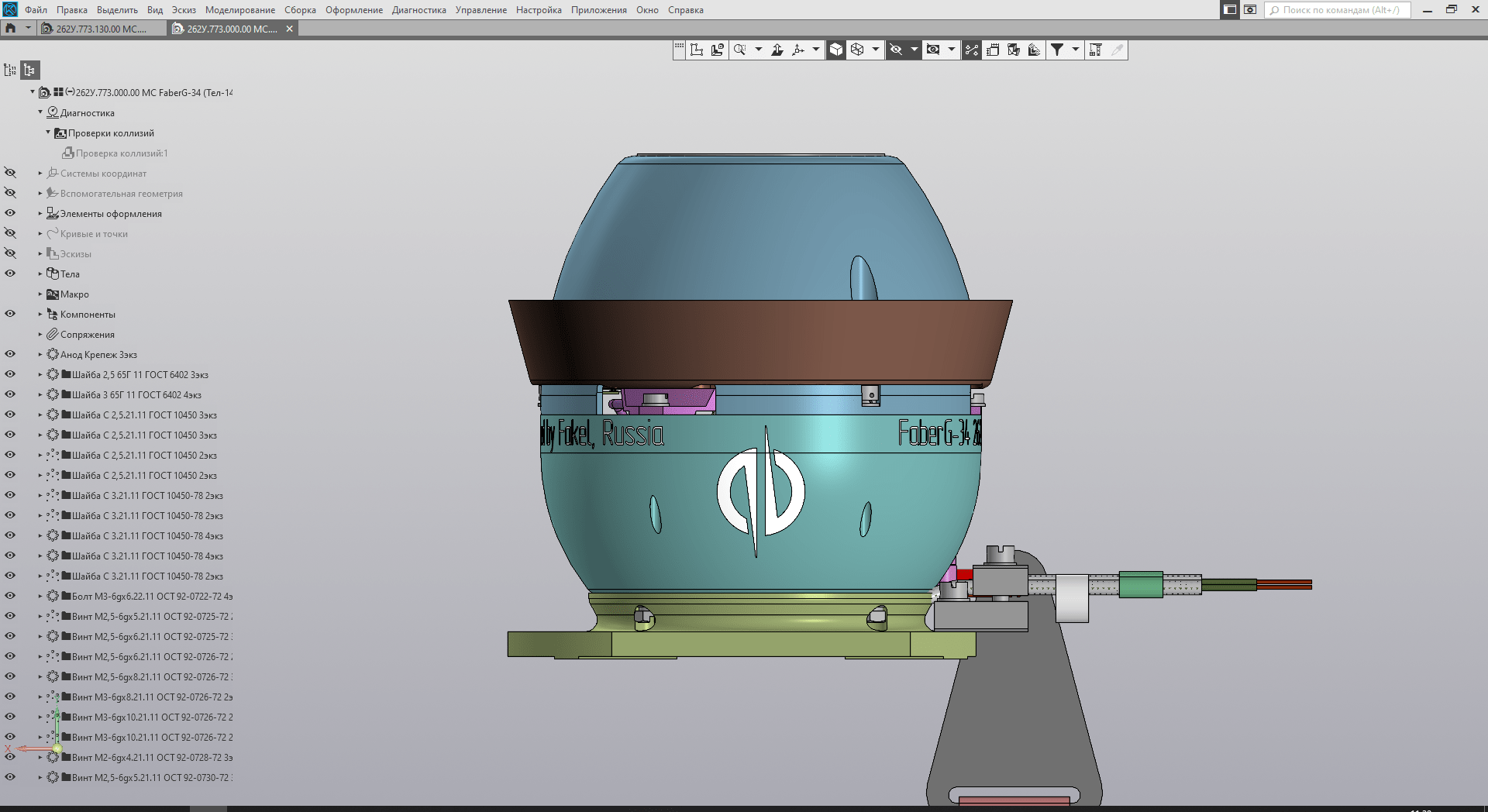Collapse the Диагностика tree node
Image resolution: width=1488 pixels, height=812 pixels.
pyautogui.click(x=40, y=112)
